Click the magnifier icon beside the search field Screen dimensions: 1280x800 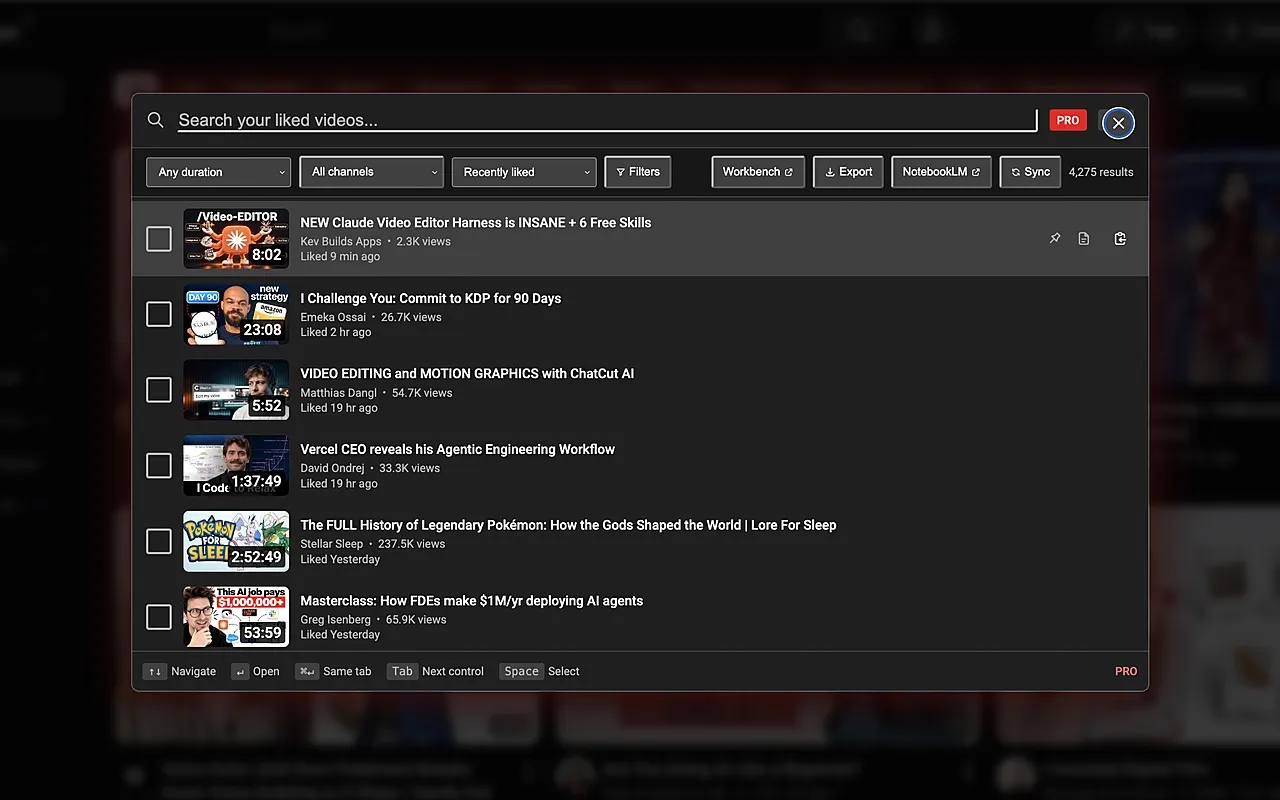point(156,120)
